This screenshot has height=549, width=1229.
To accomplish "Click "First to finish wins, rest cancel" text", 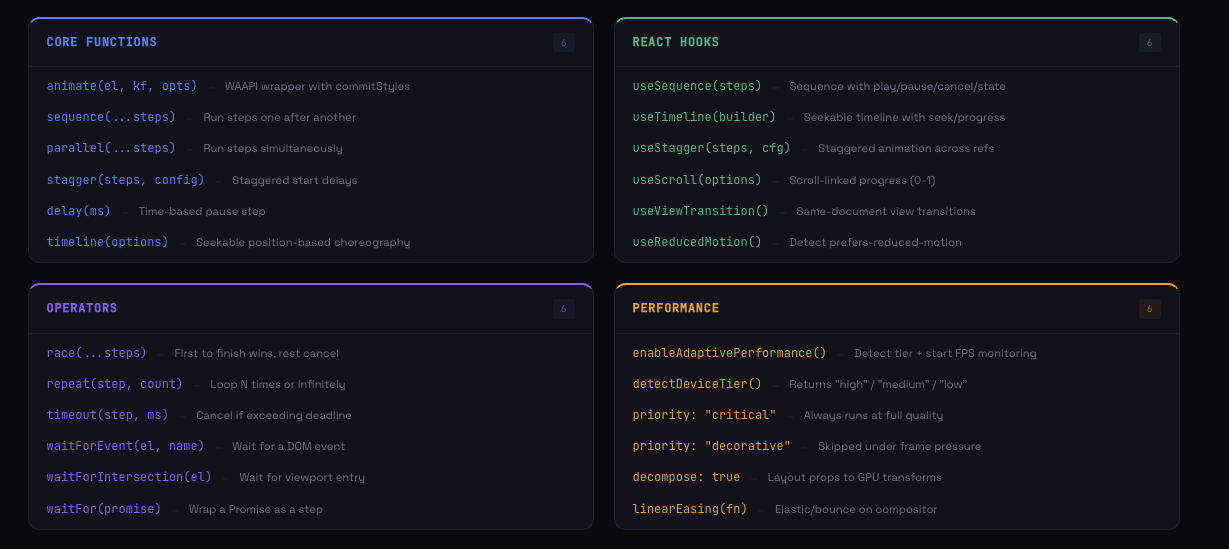I will tap(256, 353).
